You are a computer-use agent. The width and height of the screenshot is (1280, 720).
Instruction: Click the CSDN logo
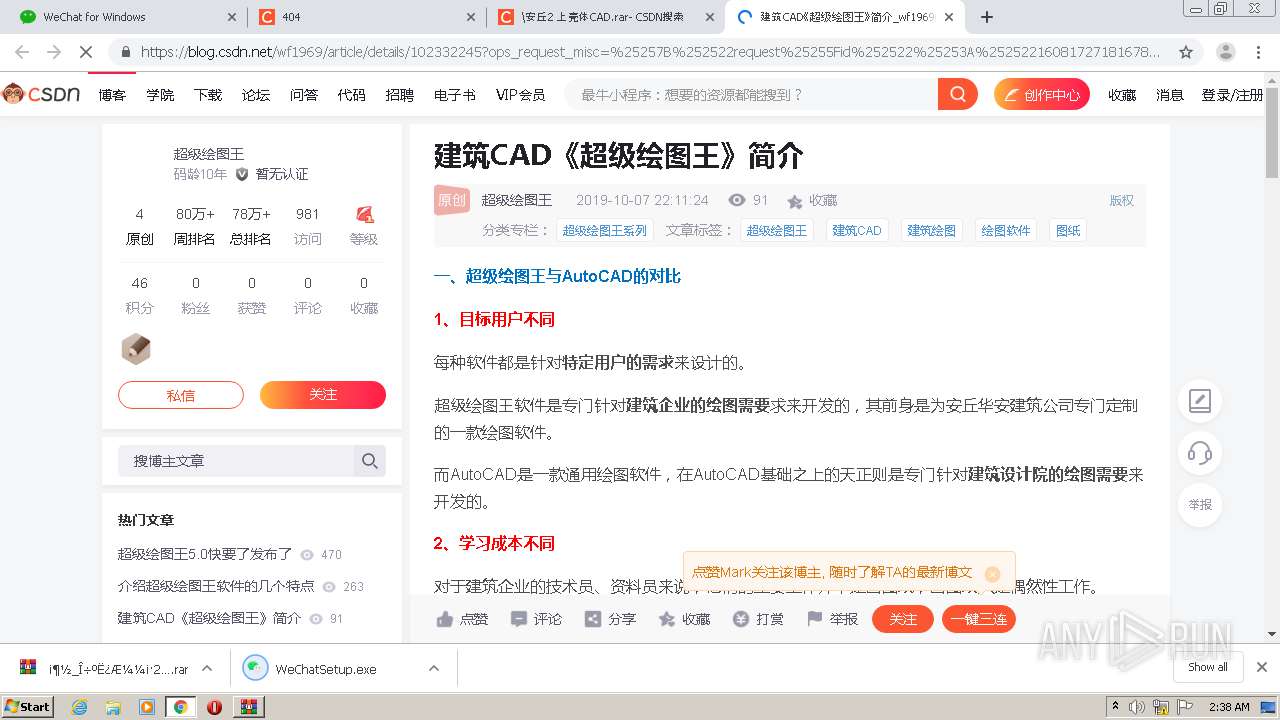coord(41,94)
